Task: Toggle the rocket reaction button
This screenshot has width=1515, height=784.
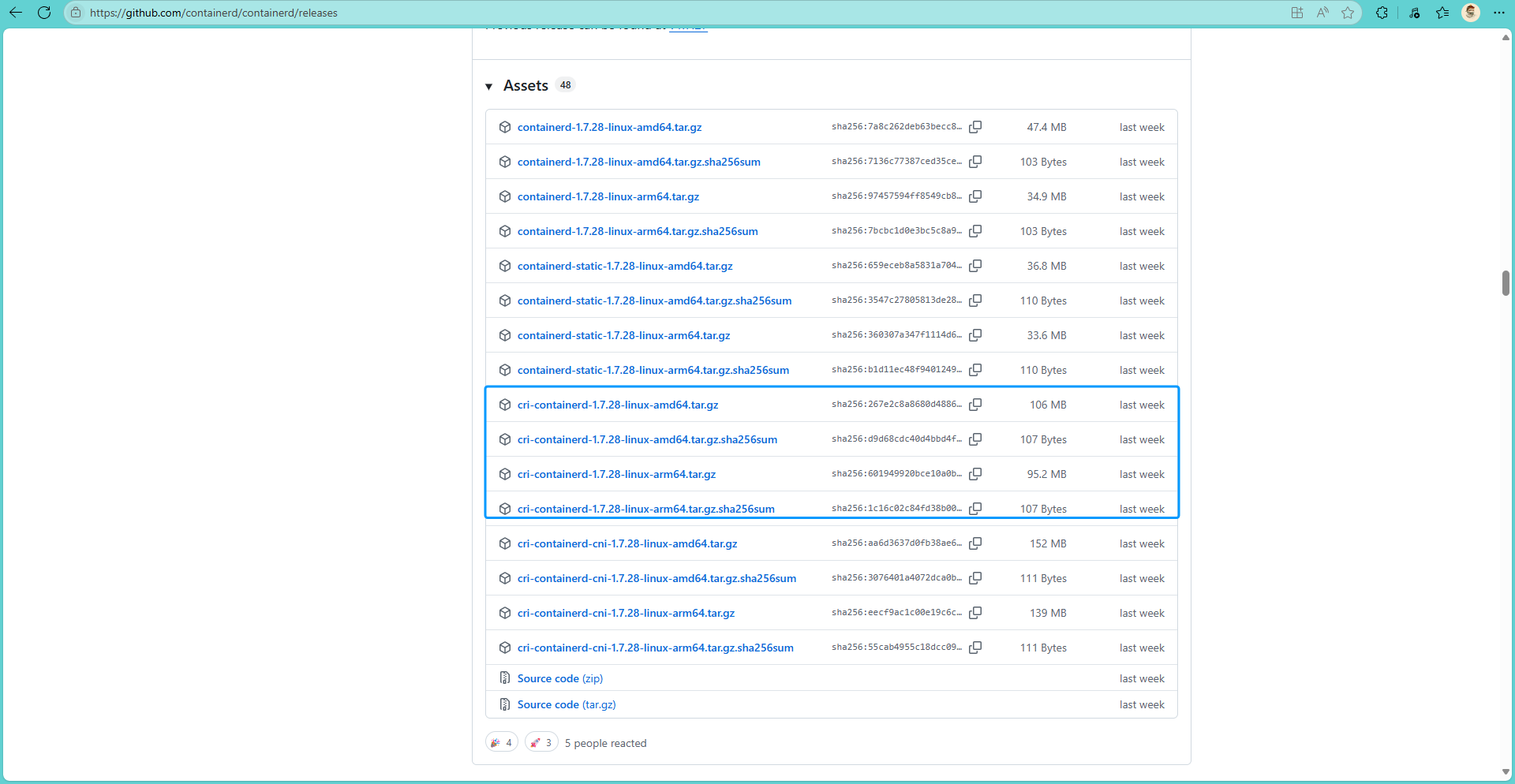Action: pos(541,743)
